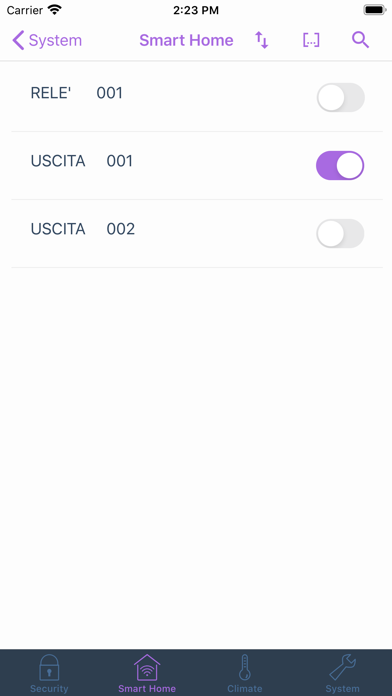Tap the Smart Home title
392x696 pixels.
click(x=186, y=40)
